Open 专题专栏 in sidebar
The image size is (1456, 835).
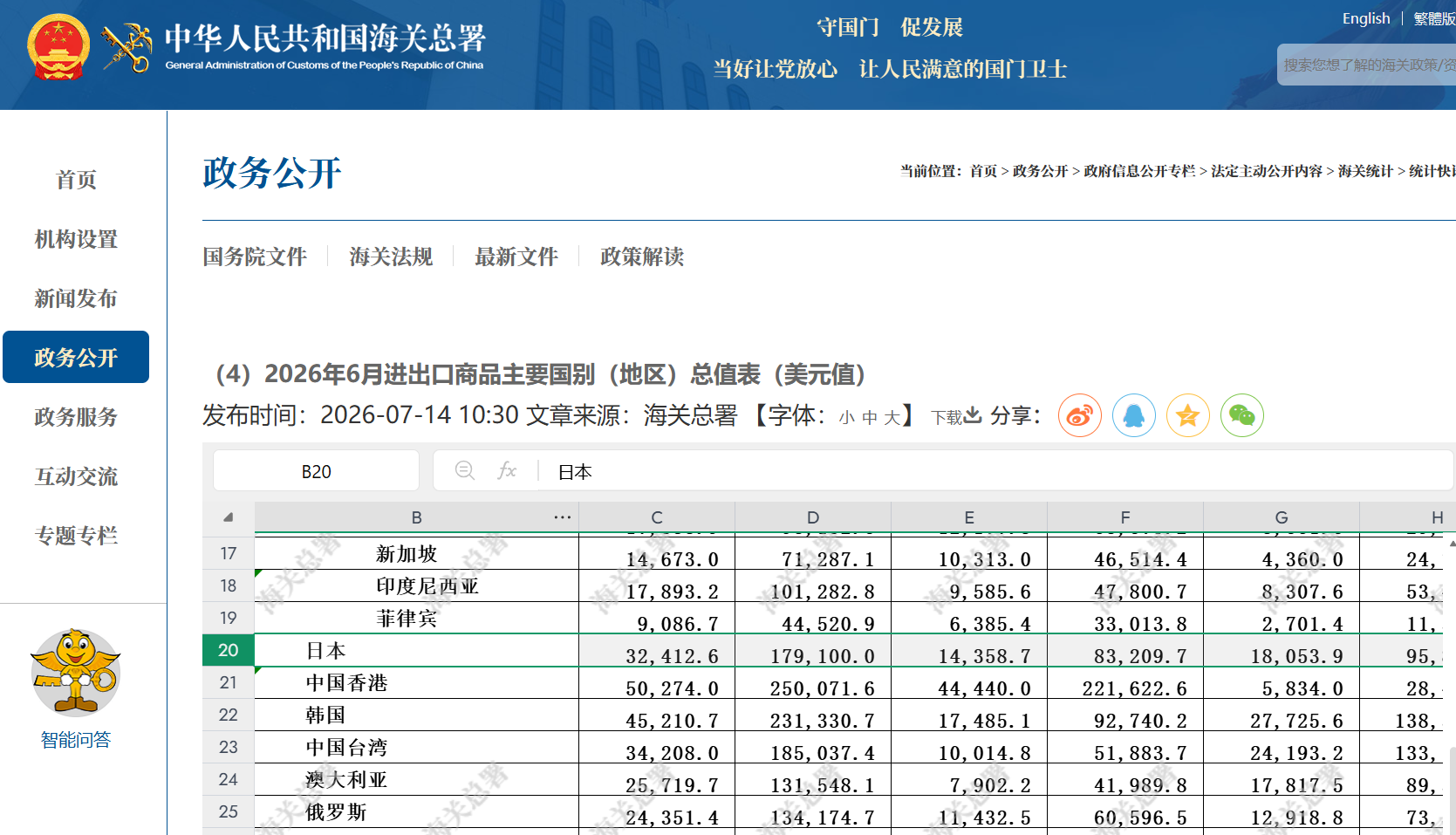coord(76,536)
